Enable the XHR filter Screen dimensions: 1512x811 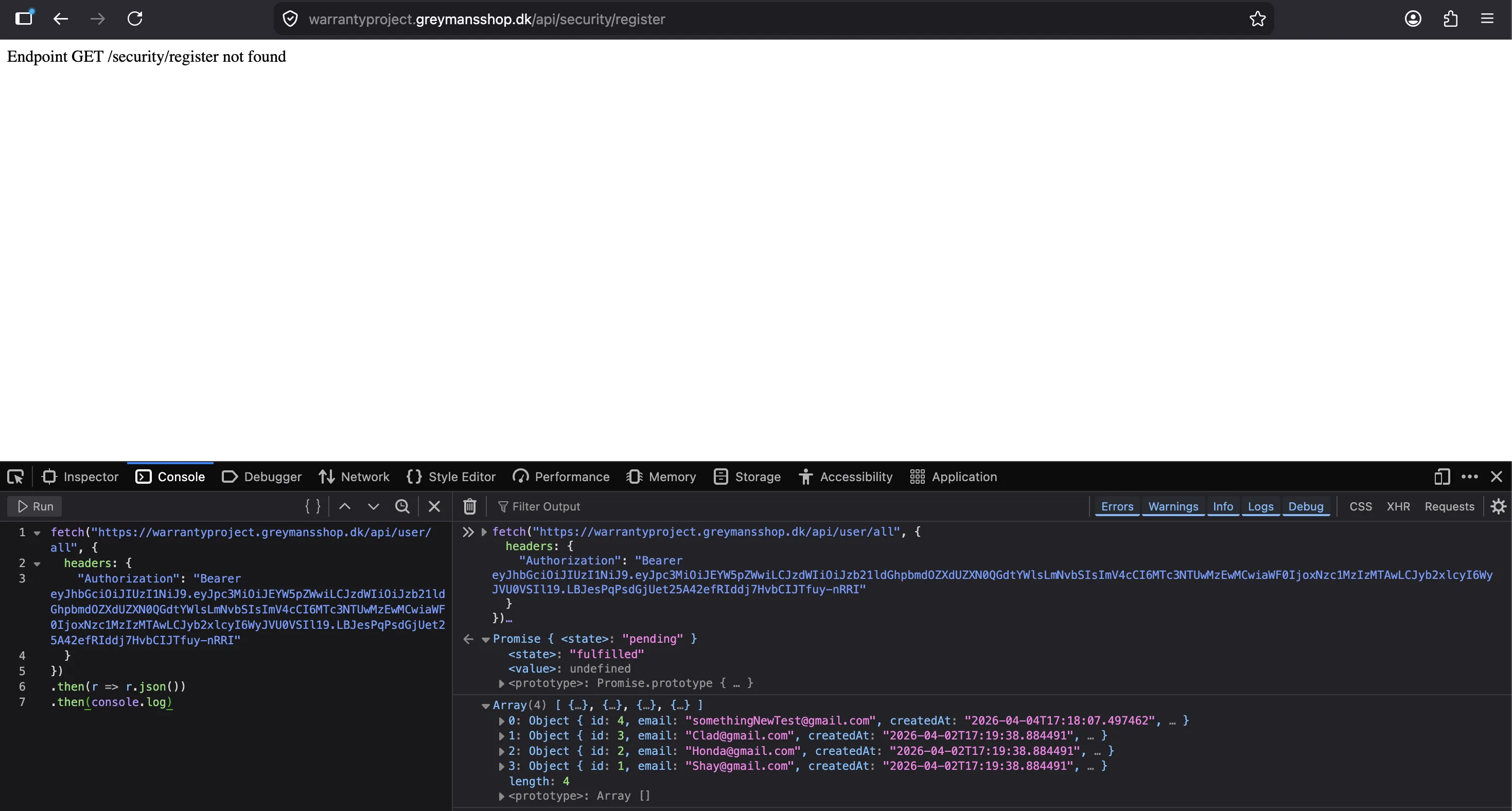coord(1398,506)
